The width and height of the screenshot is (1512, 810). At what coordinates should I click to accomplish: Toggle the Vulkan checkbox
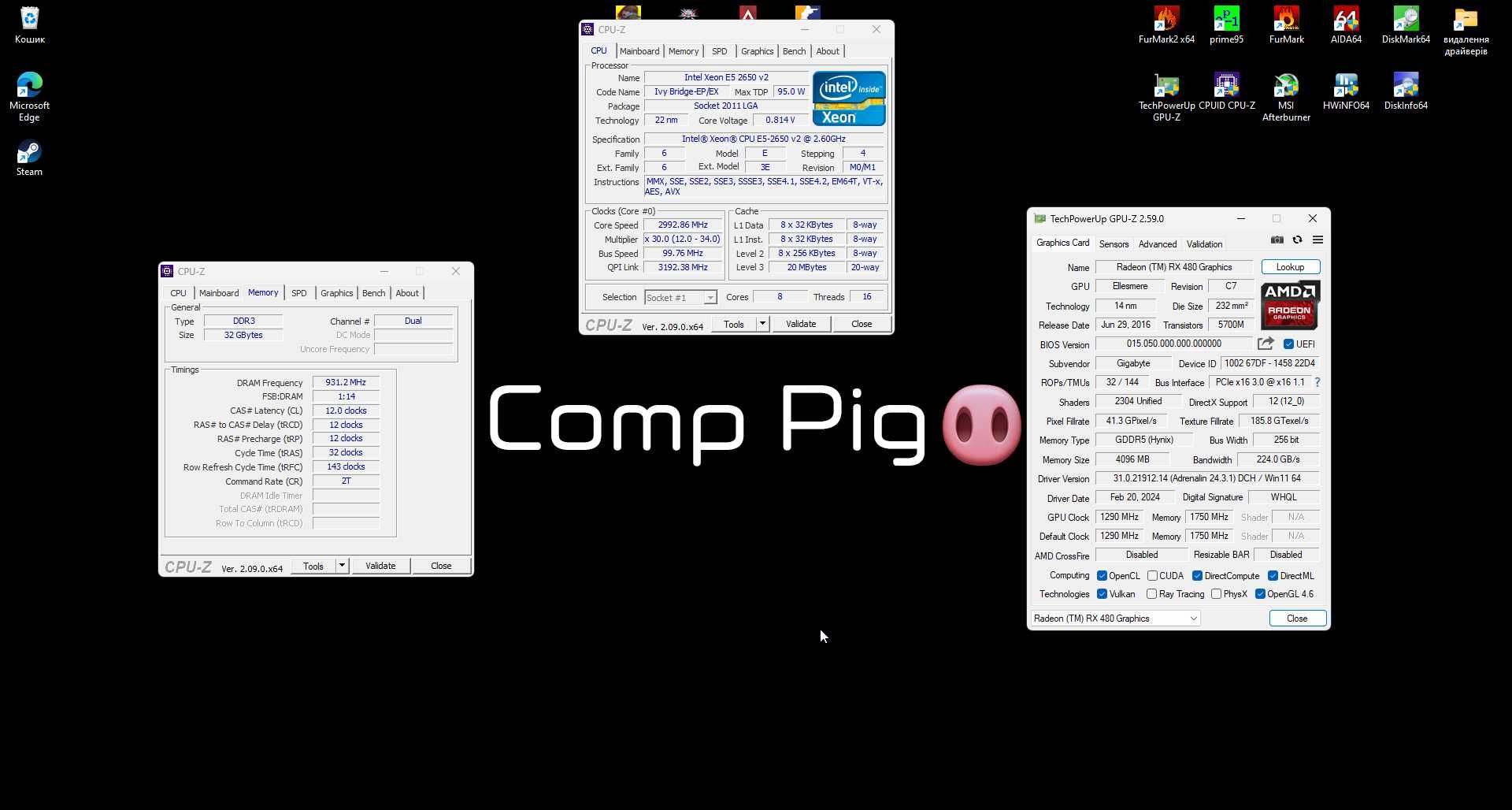pyautogui.click(x=1102, y=594)
